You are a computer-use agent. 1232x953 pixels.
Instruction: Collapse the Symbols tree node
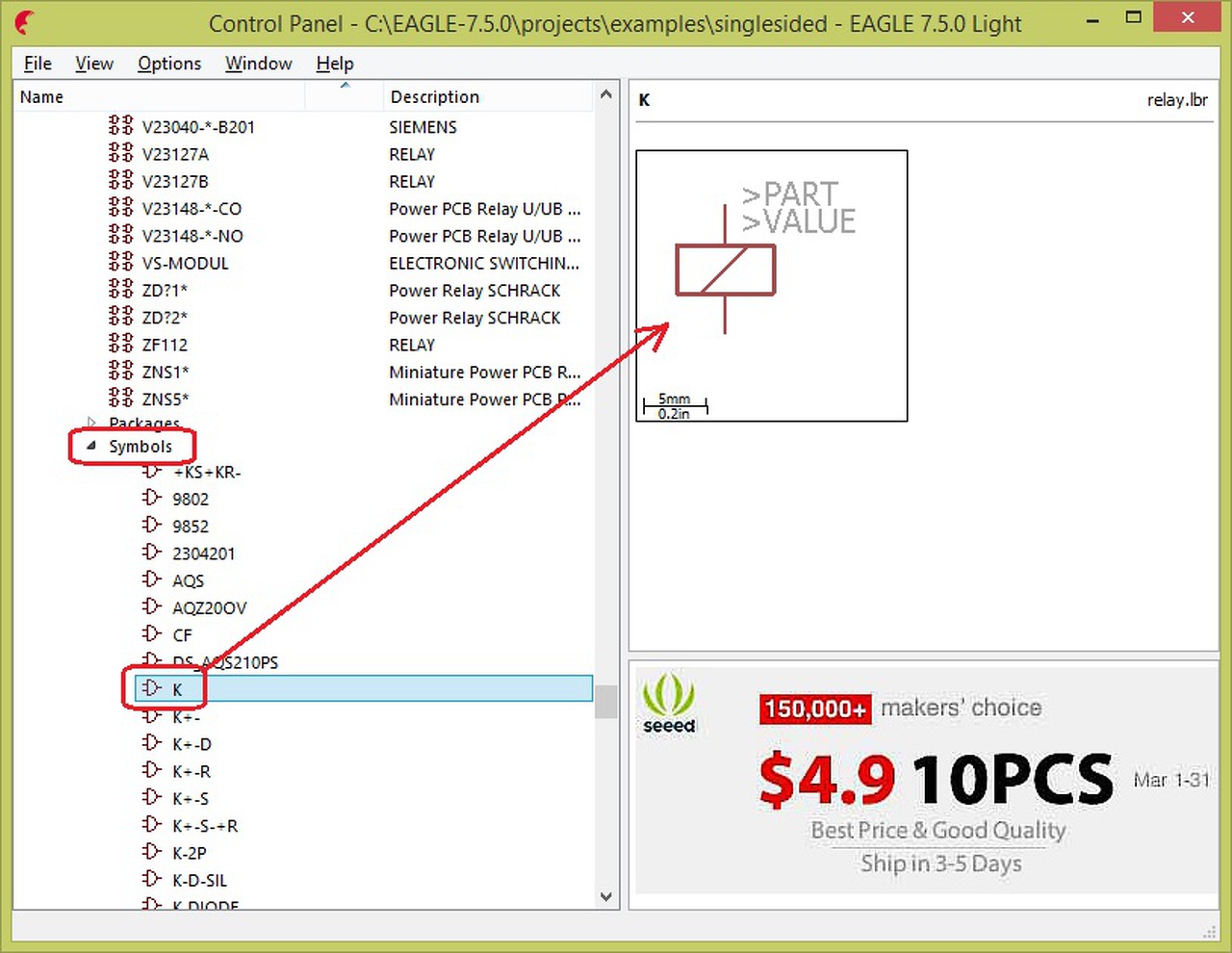[x=91, y=446]
